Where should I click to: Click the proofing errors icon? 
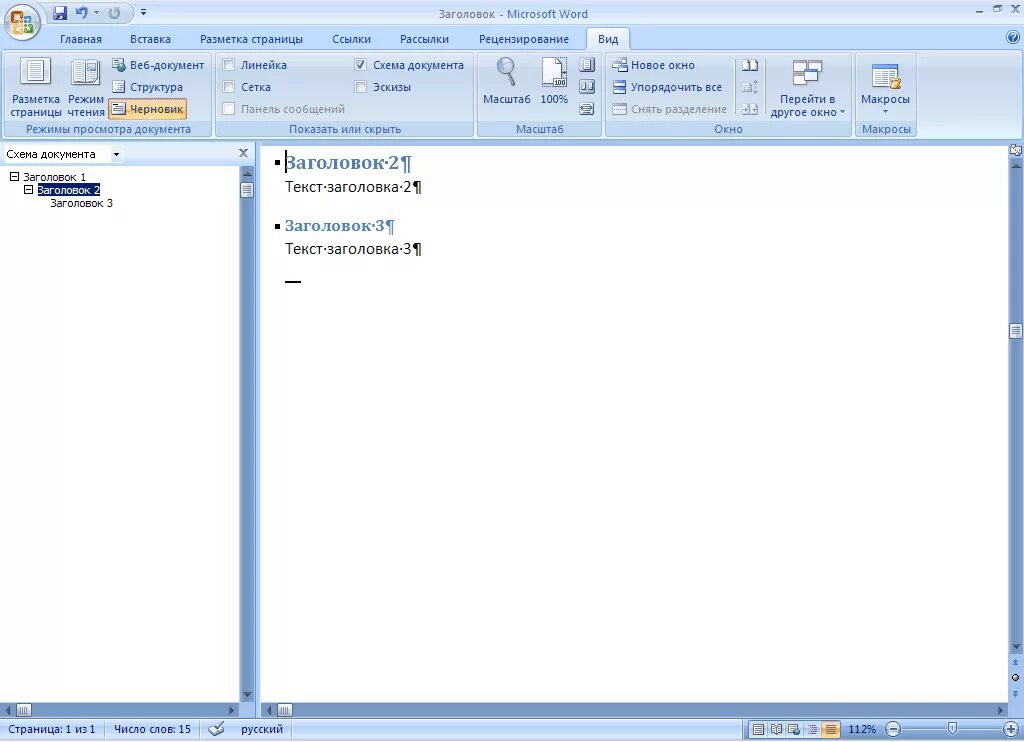click(x=216, y=729)
